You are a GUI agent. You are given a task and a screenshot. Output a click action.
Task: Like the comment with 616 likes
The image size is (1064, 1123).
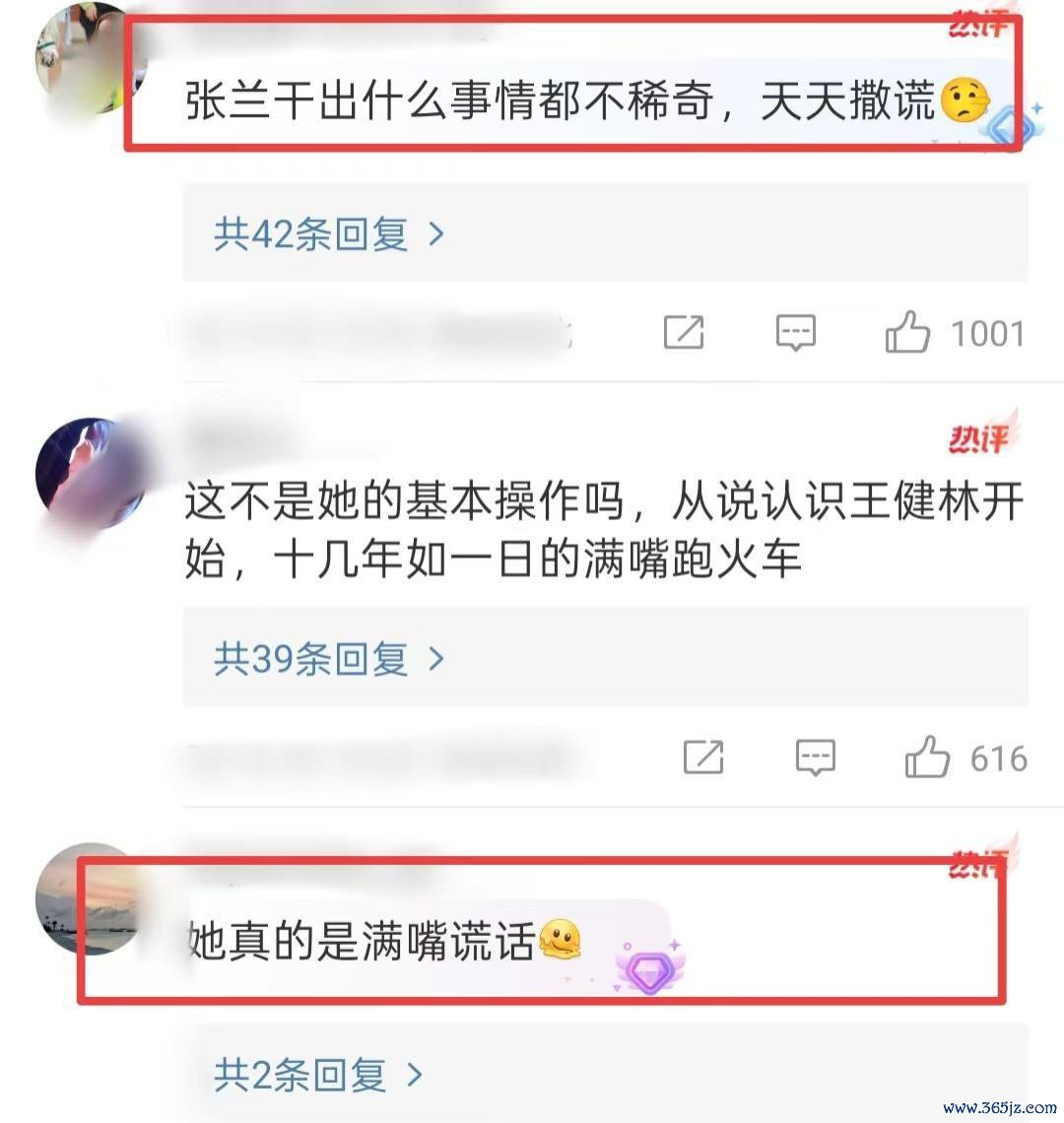(927, 757)
